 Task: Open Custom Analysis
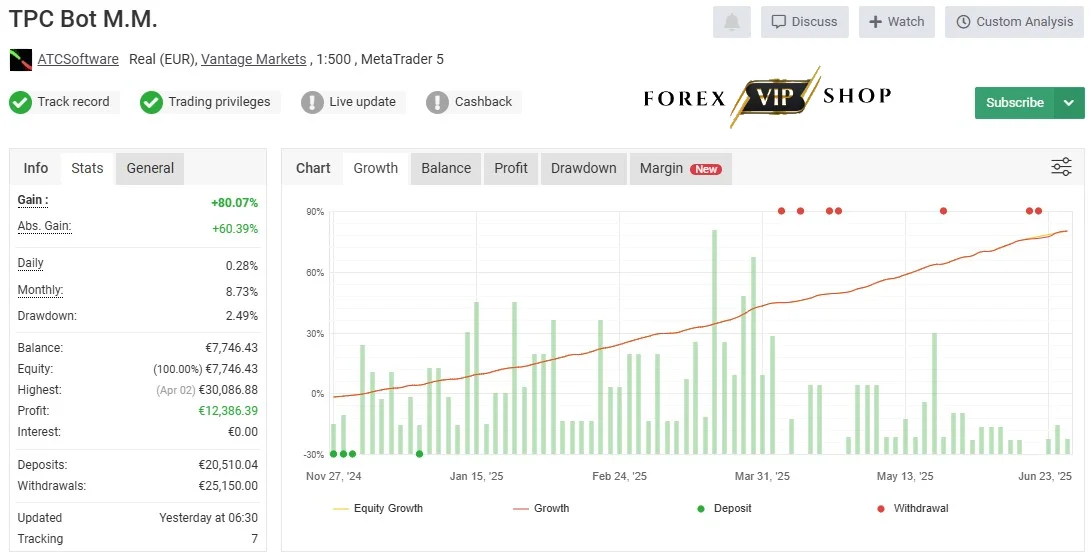[x=1014, y=22]
